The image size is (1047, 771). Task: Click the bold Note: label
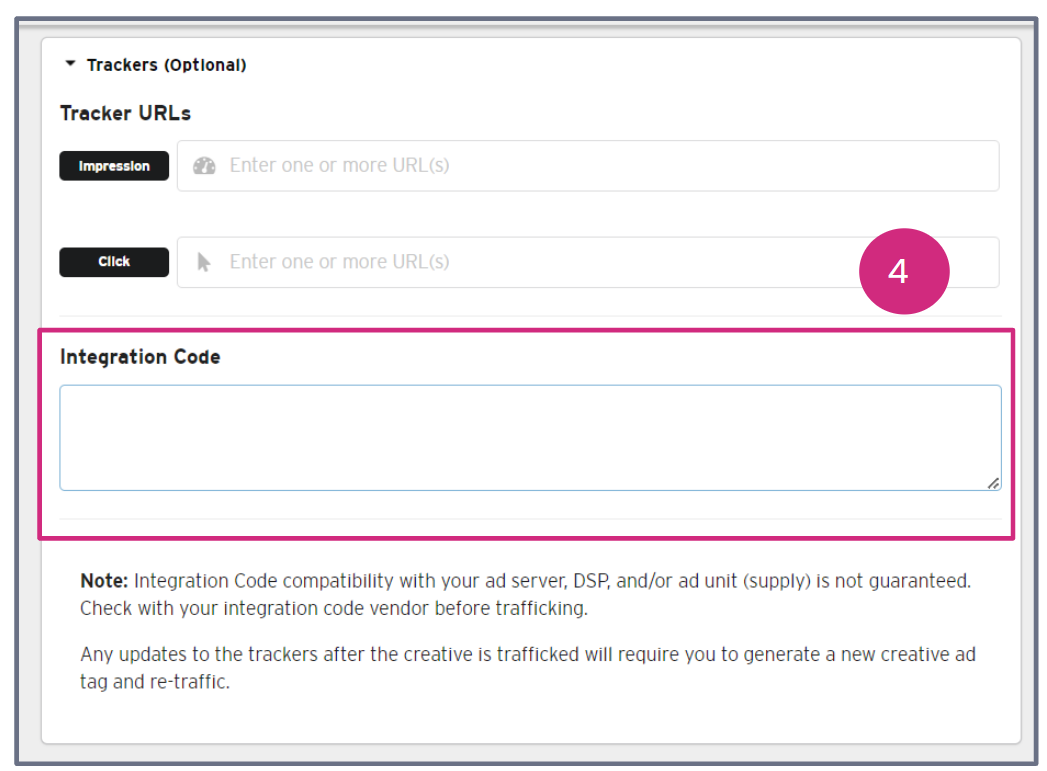(104, 580)
